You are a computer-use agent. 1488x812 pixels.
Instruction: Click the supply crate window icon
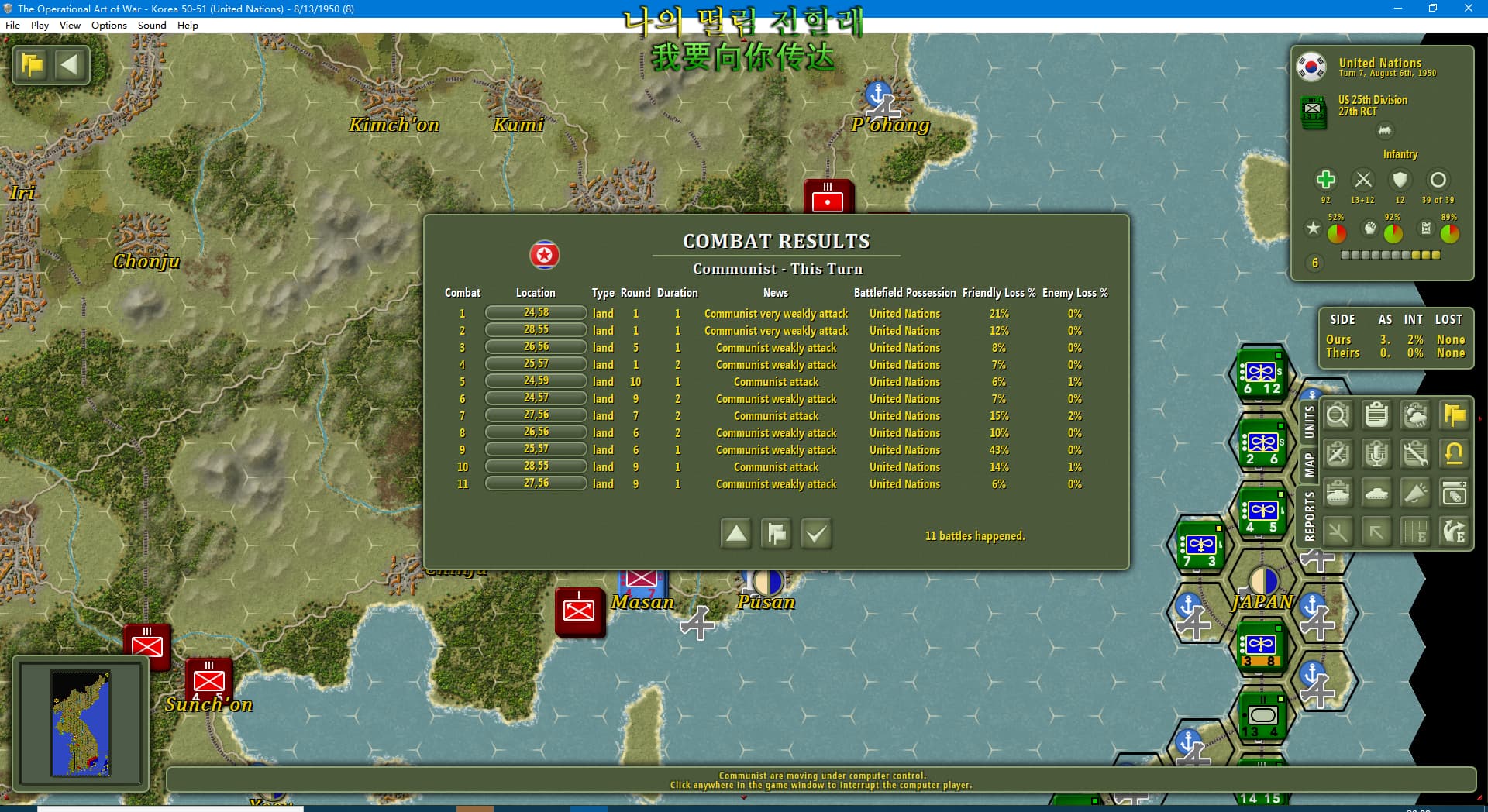point(1454,494)
